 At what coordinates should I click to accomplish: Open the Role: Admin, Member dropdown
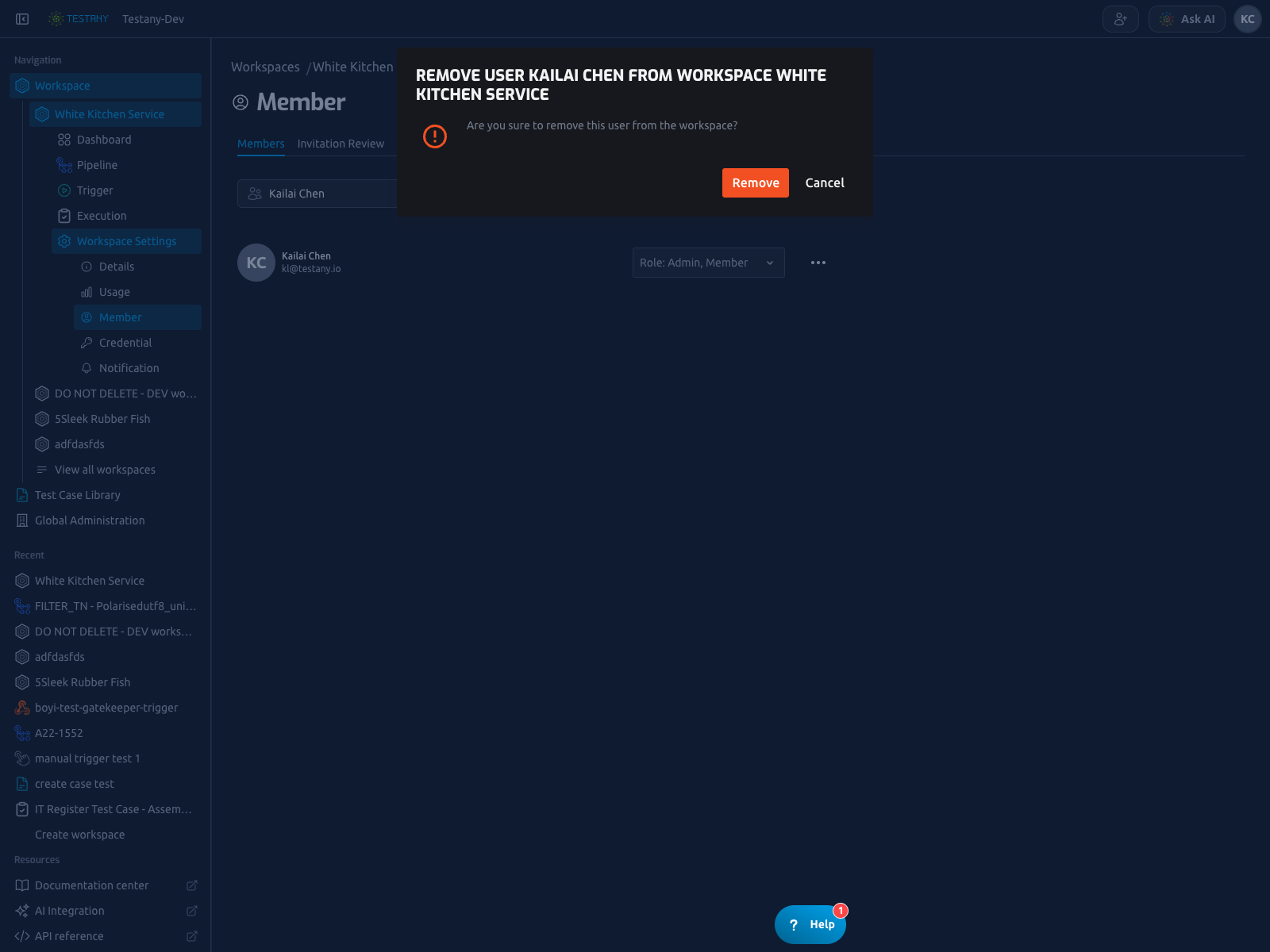pos(709,263)
